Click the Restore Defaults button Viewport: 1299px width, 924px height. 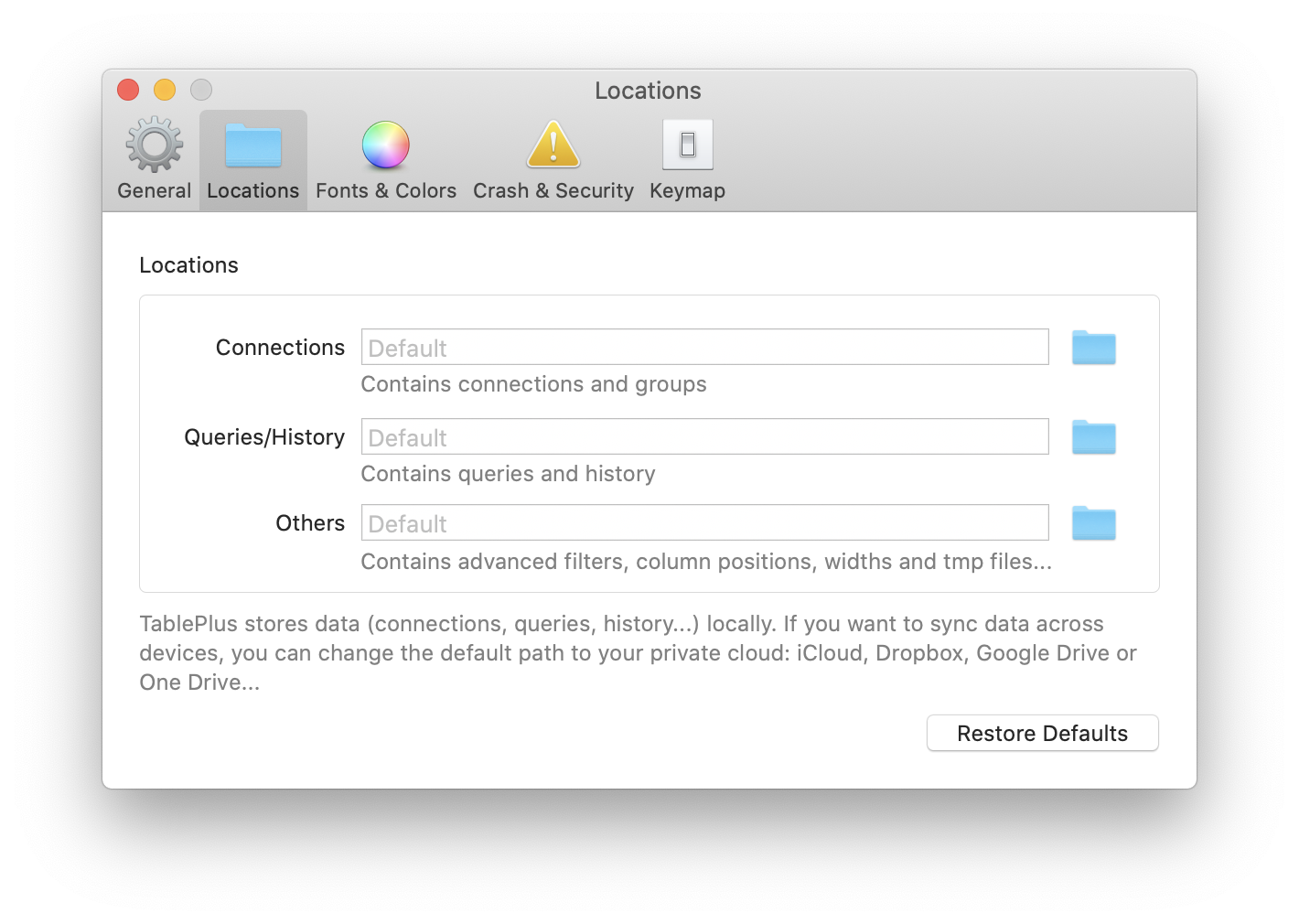tap(1042, 733)
